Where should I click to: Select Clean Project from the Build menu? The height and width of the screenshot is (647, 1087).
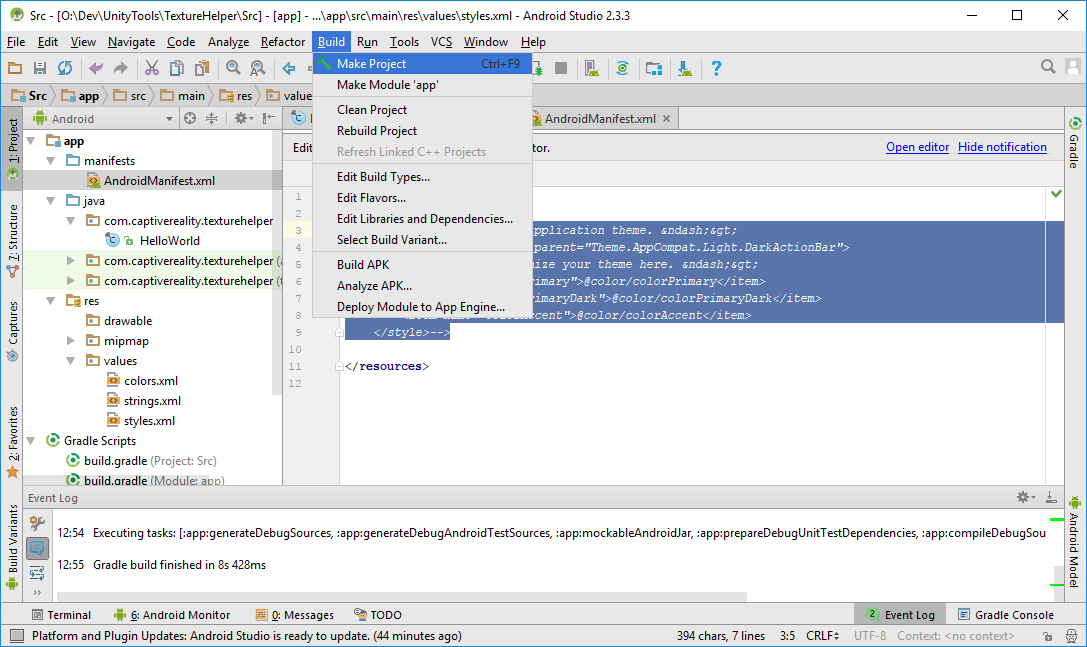422,110
